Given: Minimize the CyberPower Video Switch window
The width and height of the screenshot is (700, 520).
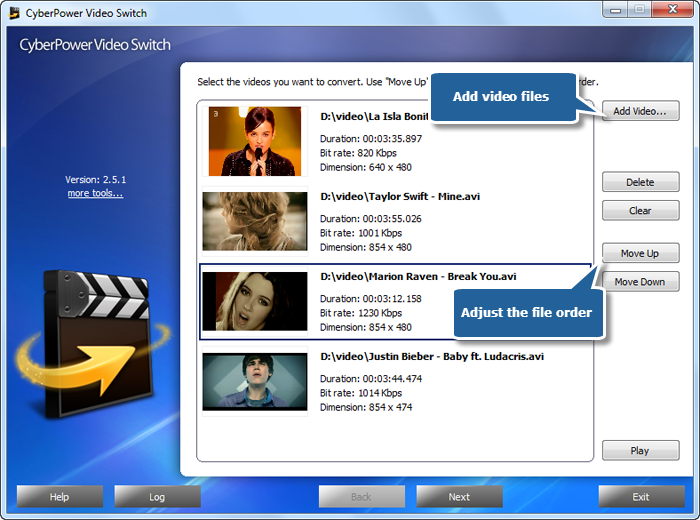Looking at the screenshot, I should click(616, 9).
